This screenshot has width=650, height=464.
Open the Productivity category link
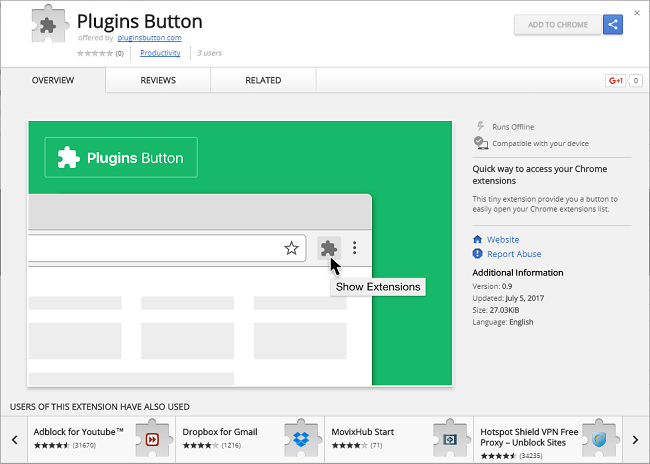coord(160,52)
